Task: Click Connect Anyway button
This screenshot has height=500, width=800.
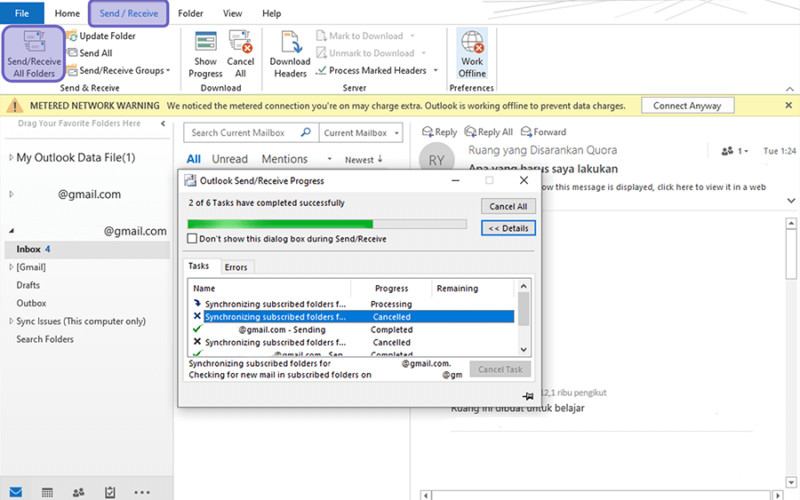Action: (687, 106)
